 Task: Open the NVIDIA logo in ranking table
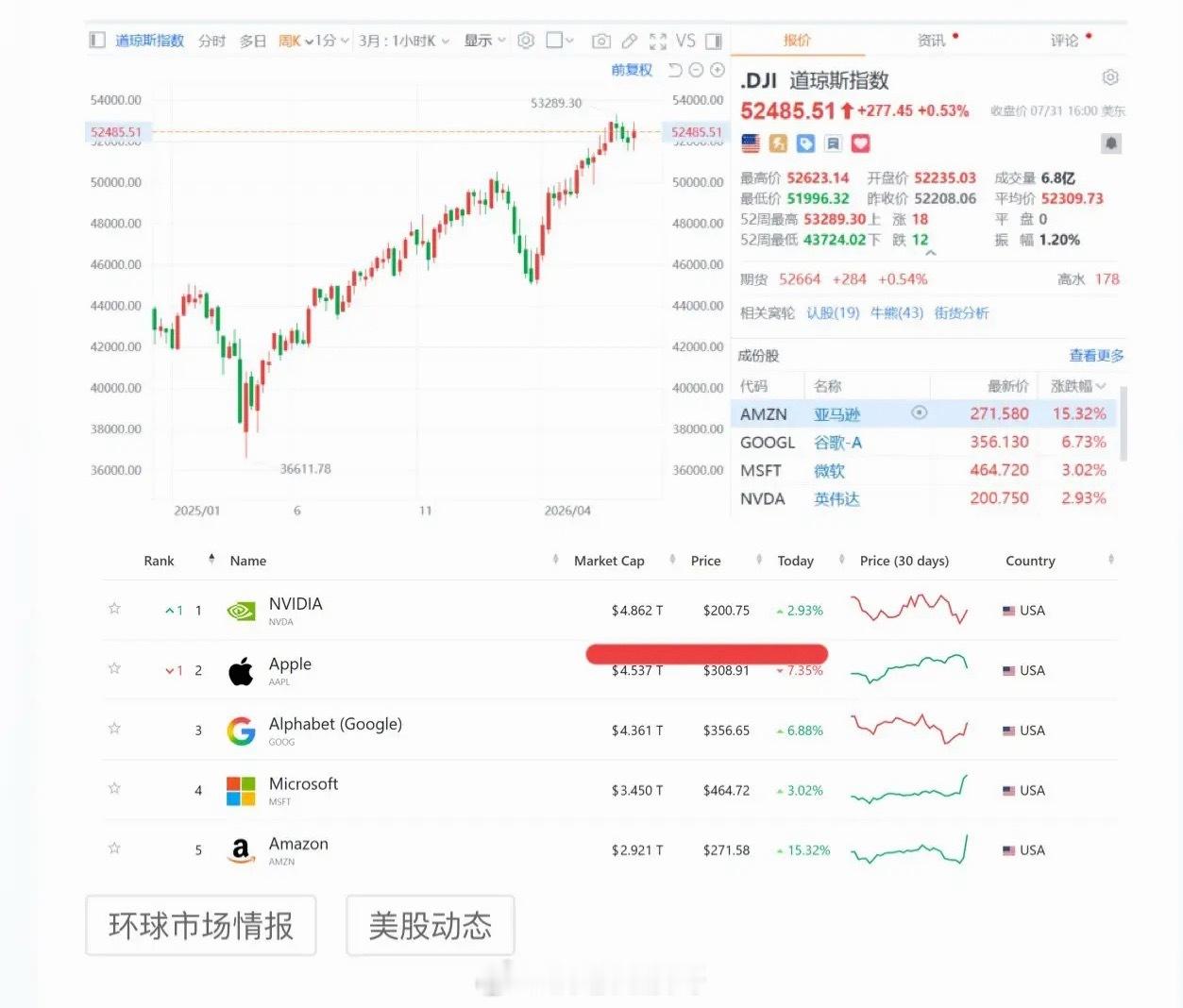click(242, 611)
